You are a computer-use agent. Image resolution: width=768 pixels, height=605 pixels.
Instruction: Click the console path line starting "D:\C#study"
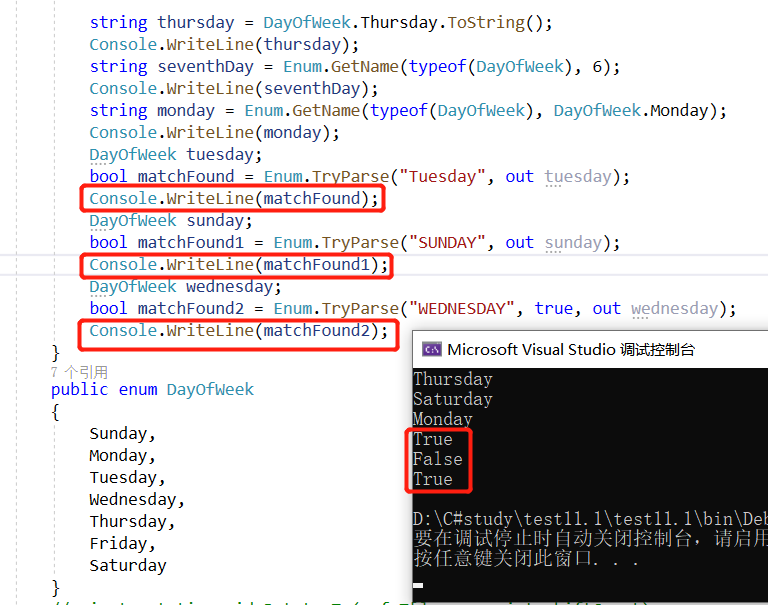click(590, 519)
